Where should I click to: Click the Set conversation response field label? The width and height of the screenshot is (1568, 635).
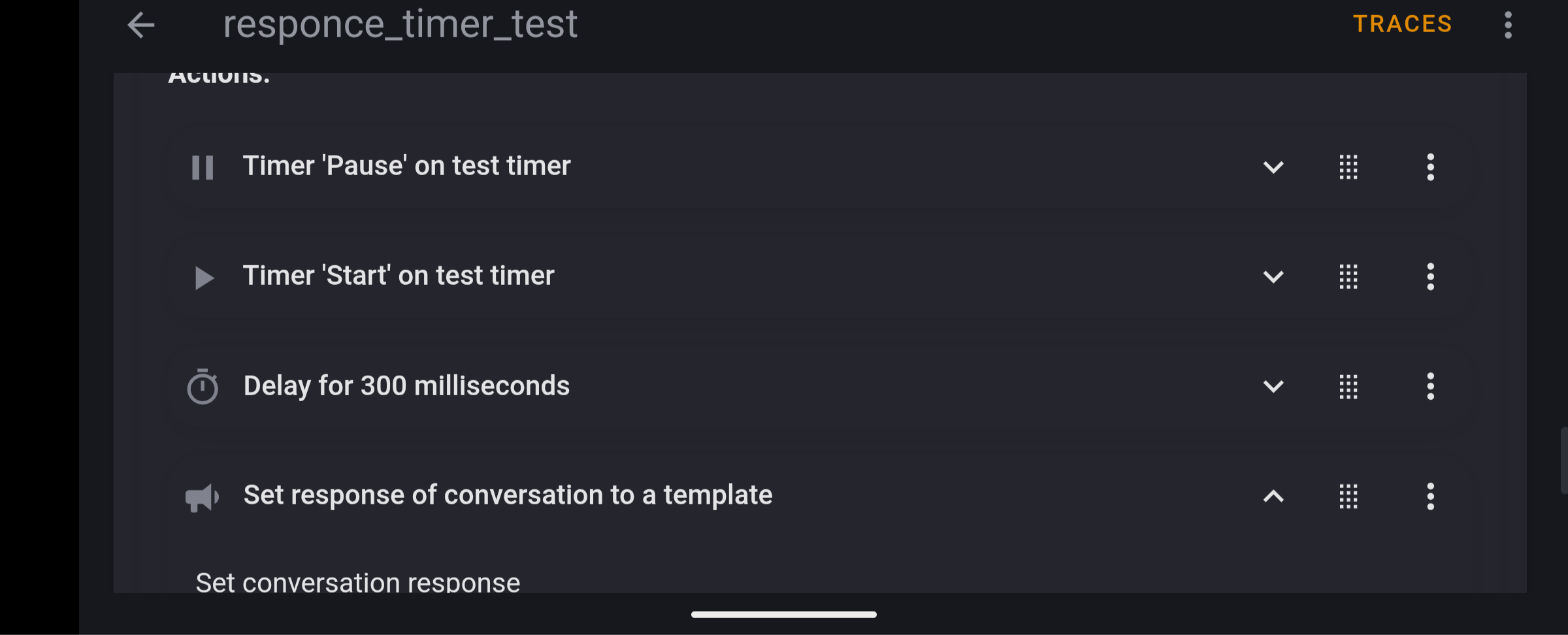coord(358,582)
